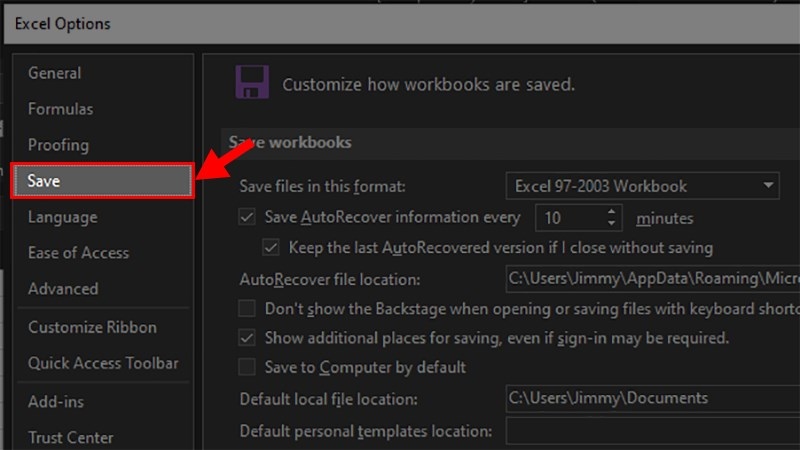The image size is (800, 450).
Task: Open the Advanced options page
Action: pos(63,289)
